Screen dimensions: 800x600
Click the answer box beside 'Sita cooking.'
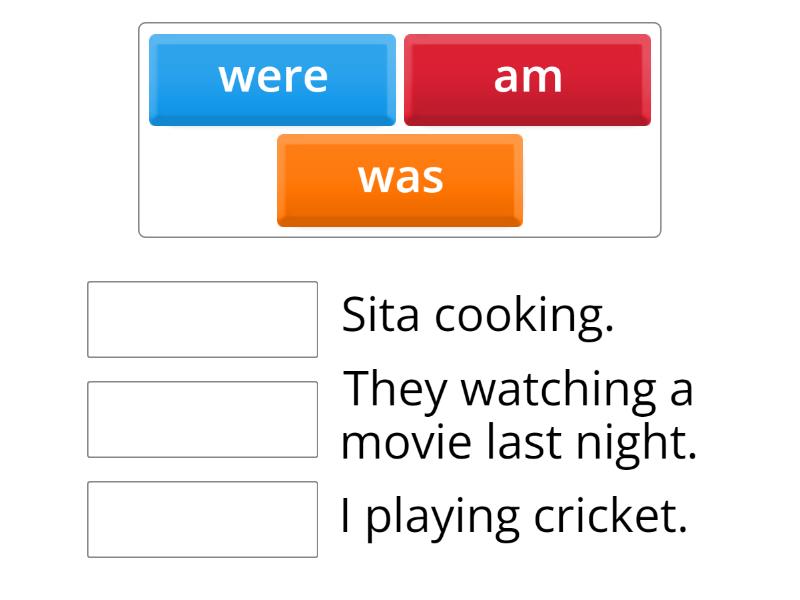tap(202, 316)
